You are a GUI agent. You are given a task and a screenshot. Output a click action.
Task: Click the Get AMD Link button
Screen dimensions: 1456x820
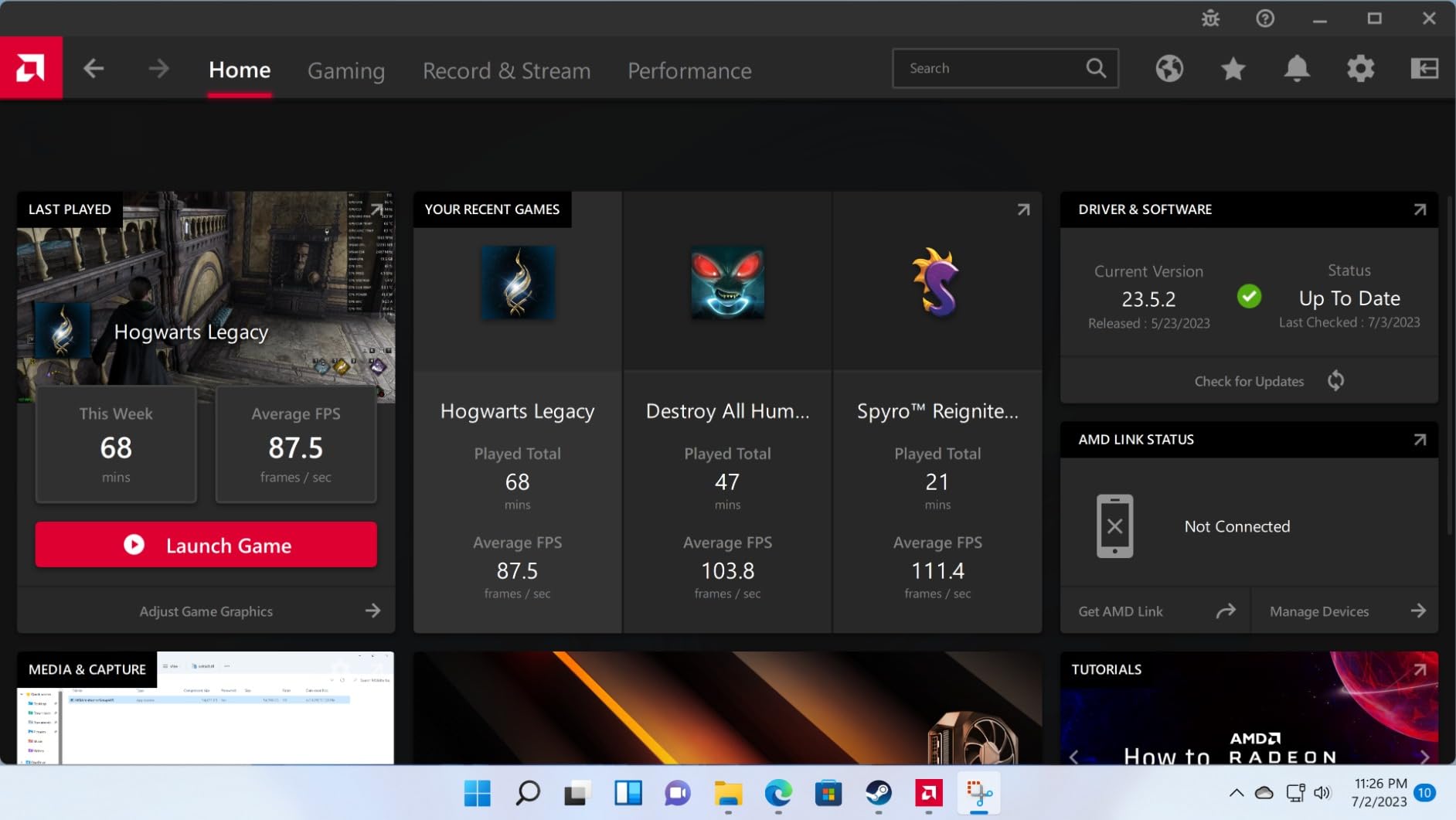(x=1156, y=611)
